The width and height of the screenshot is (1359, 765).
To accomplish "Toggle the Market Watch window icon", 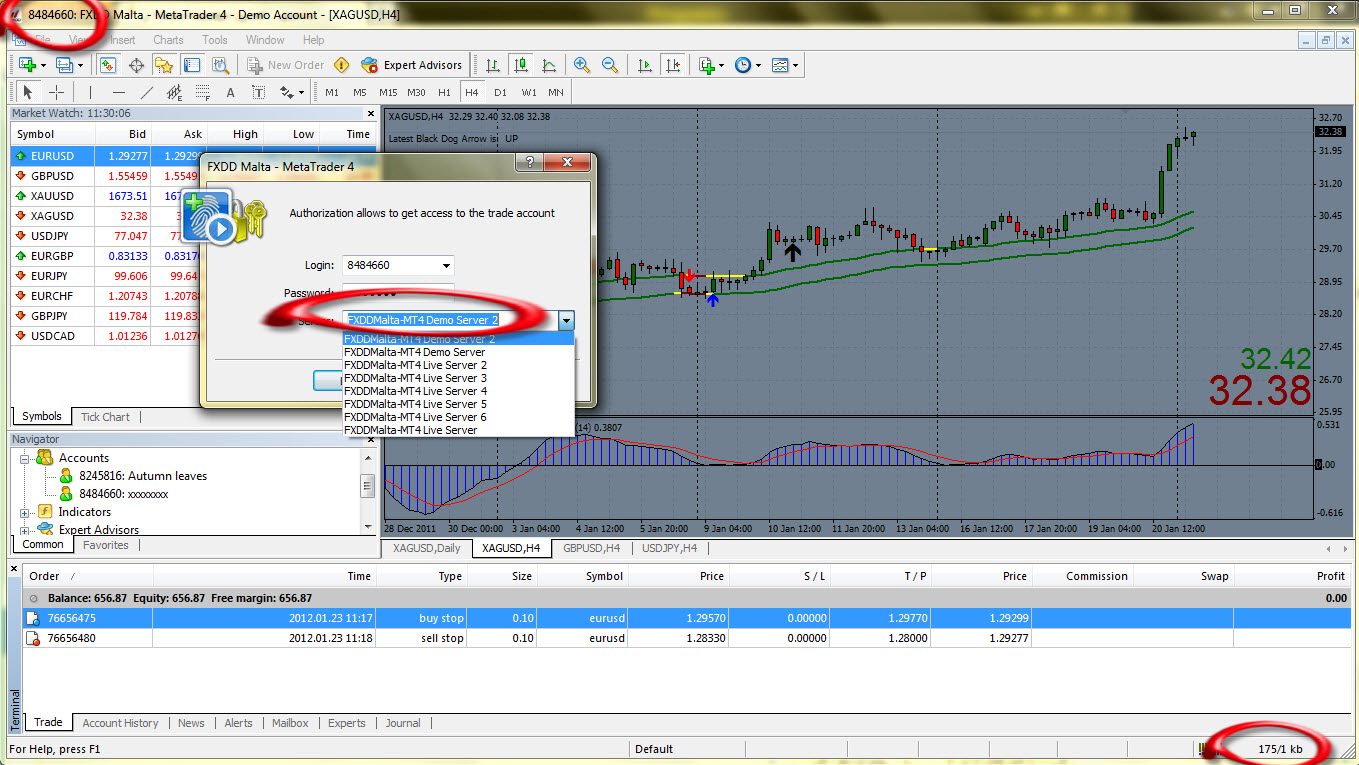I will [108, 65].
